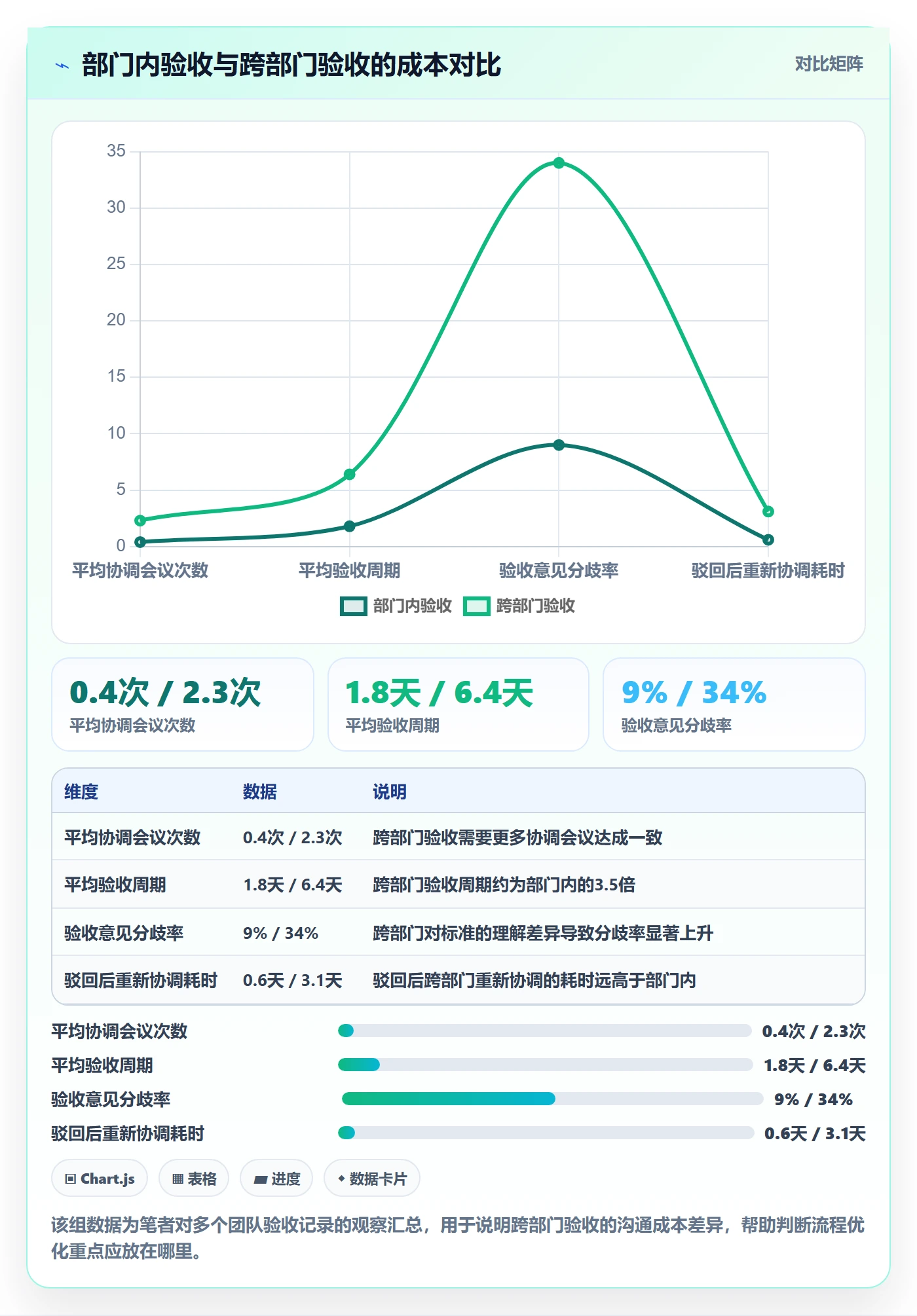Screen dimensions: 917x1316
Task: Click the 平均协调会议次数 progress bar
Action: coord(545,1031)
